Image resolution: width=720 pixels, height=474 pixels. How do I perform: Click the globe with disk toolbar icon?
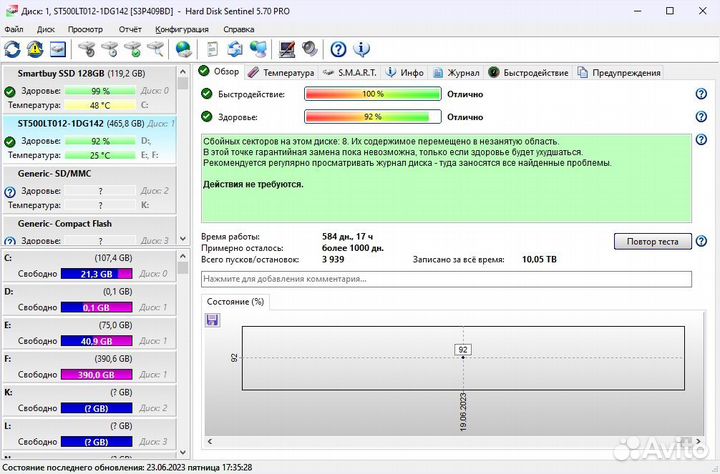click(x=183, y=49)
